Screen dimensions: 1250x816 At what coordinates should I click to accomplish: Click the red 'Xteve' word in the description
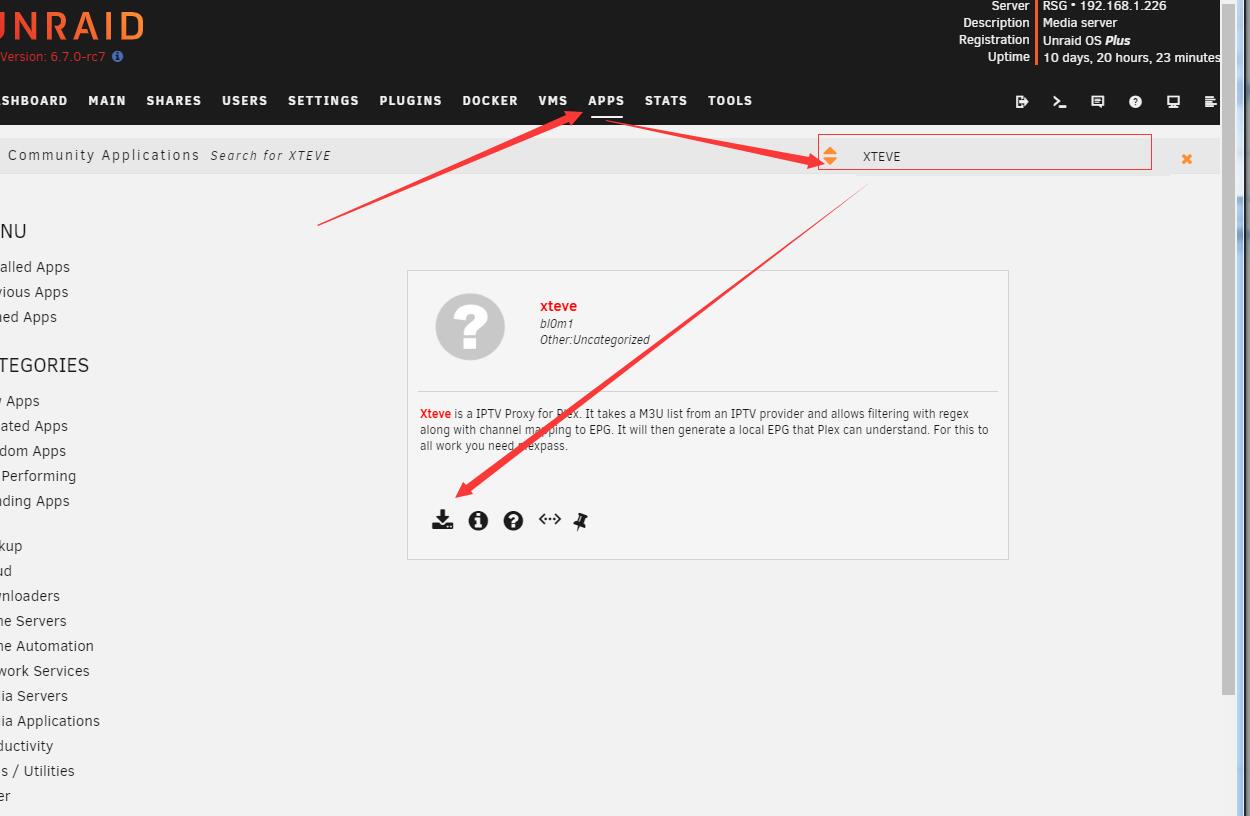click(435, 414)
